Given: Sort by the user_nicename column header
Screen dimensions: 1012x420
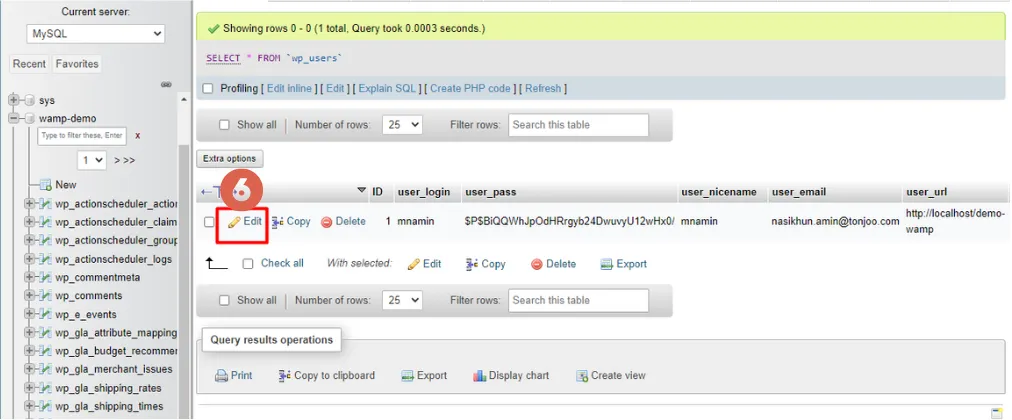Looking at the screenshot, I should pos(719,192).
